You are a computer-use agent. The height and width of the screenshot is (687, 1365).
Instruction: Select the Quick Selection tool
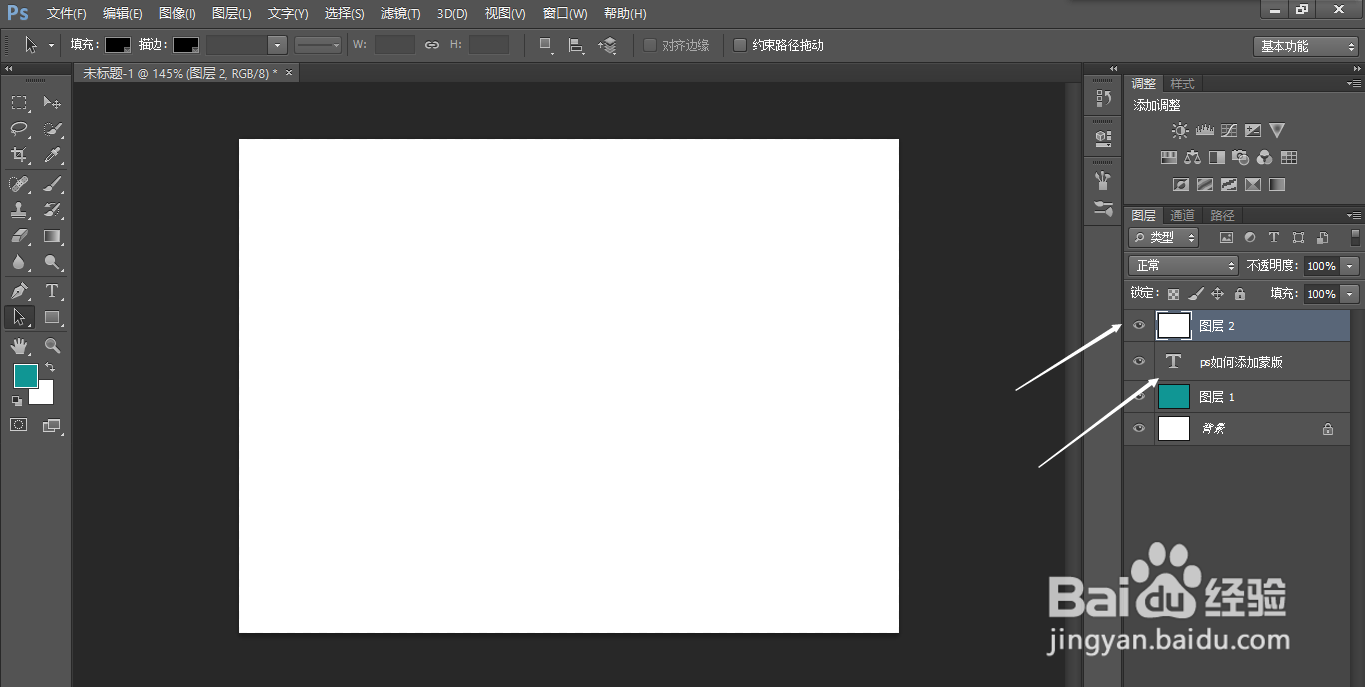[x=52, y=129]
